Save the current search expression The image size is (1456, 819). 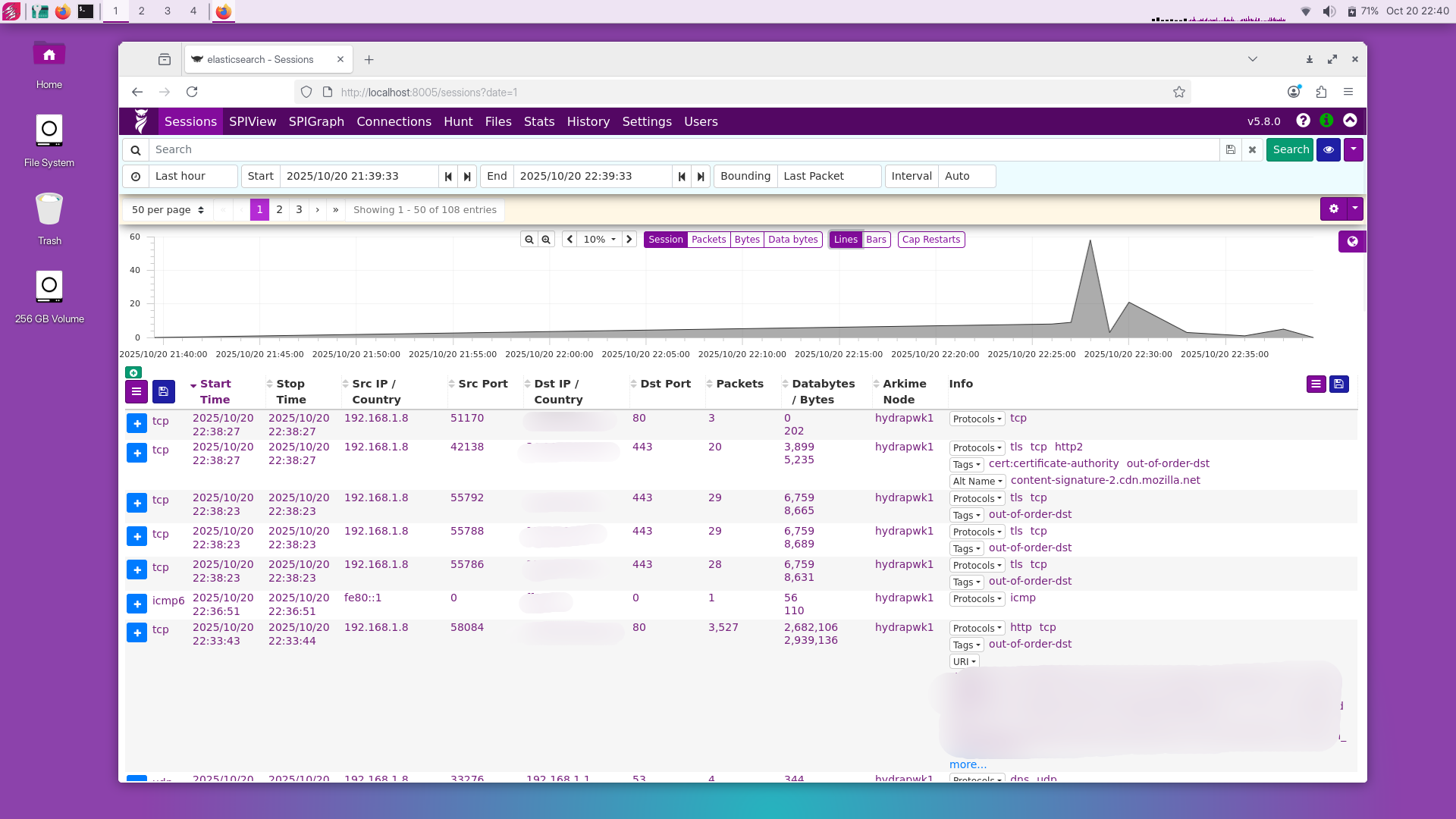1230,150
